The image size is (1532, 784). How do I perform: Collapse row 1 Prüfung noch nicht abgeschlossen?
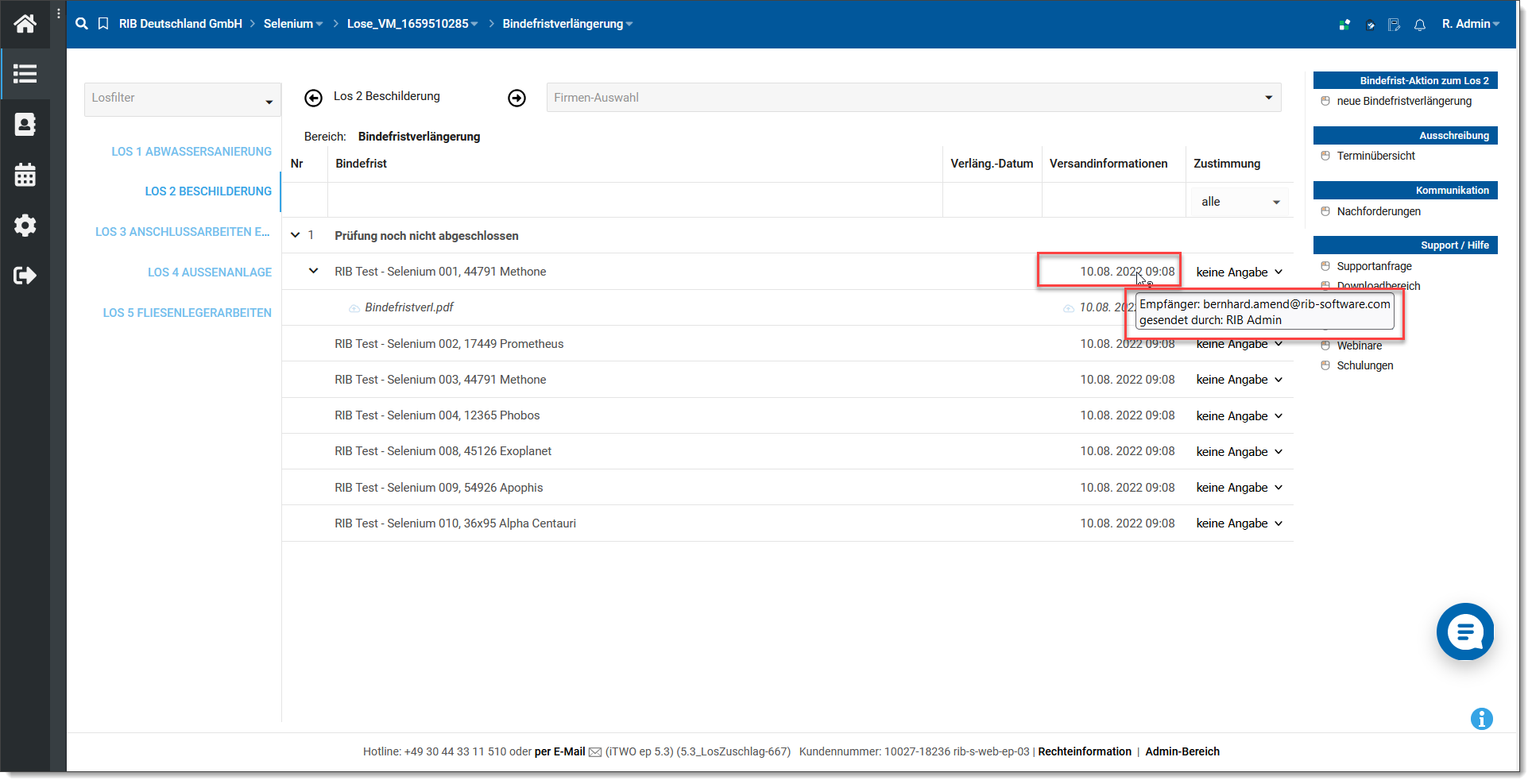[296, 235]
